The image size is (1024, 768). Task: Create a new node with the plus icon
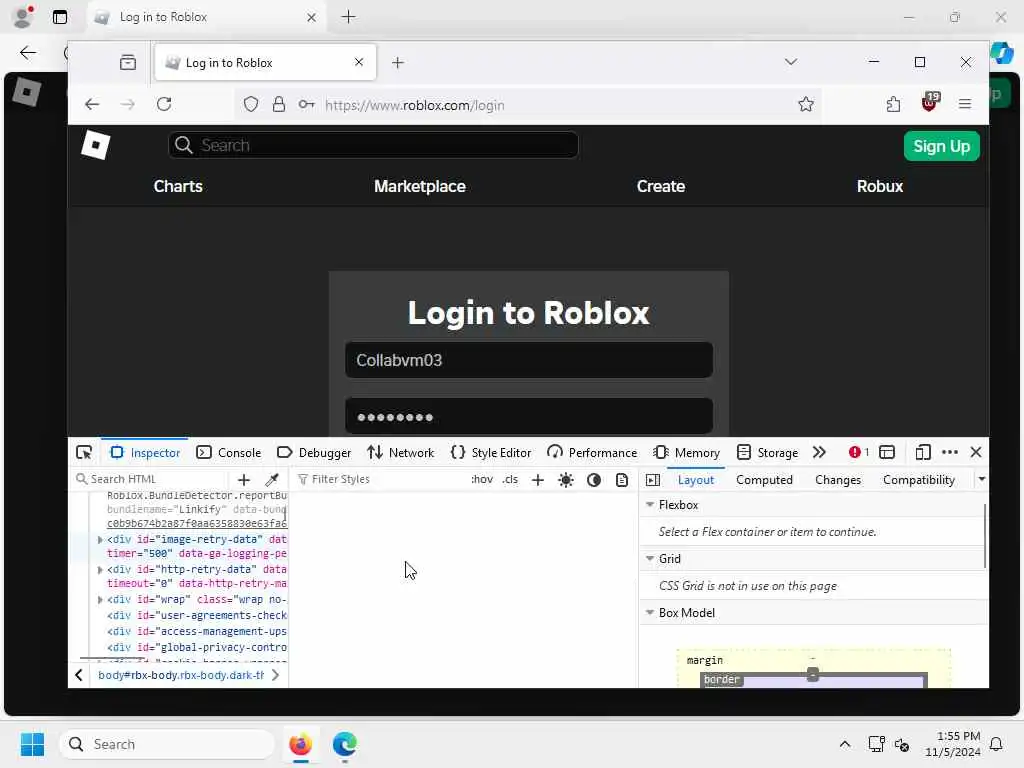click(x=244, y=480)
